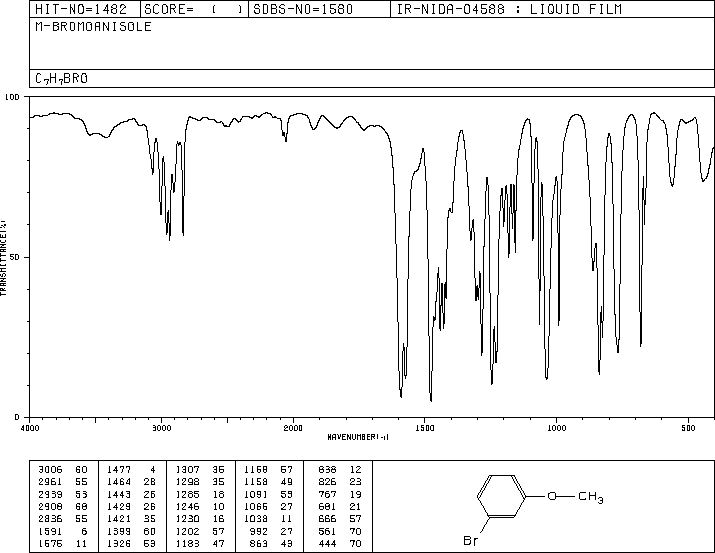Click the SCORE= ( ) header field
715x553 pixels.
(x=193, y=9)
